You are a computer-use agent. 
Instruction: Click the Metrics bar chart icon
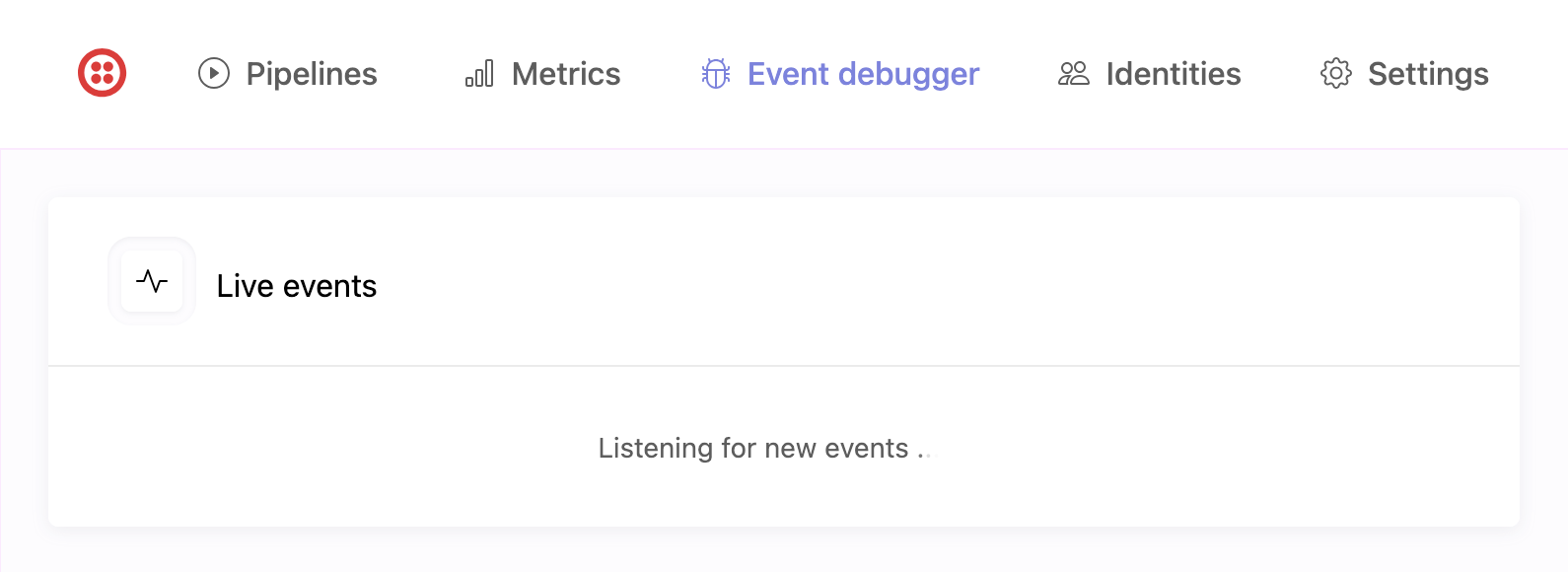click(479, 74)
